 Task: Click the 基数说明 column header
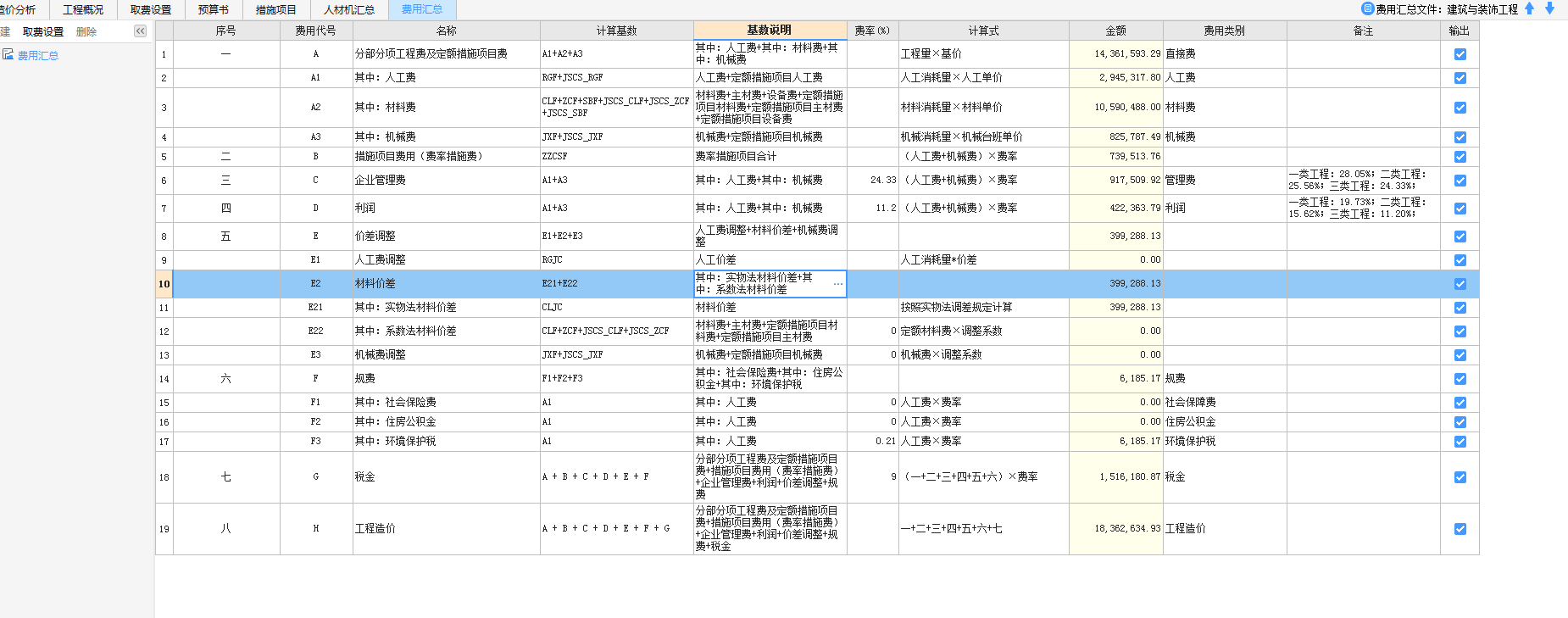(770, 31)
